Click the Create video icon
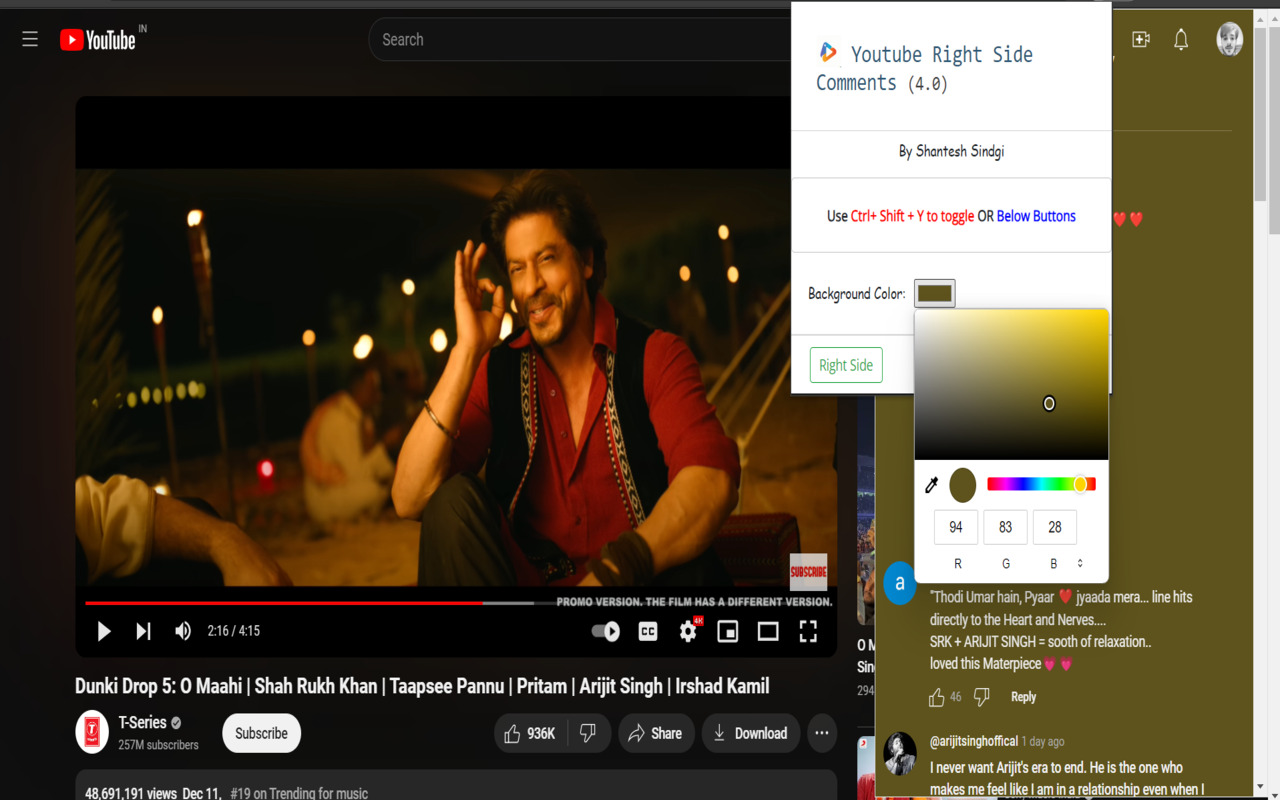 [x=1141, y=39]
